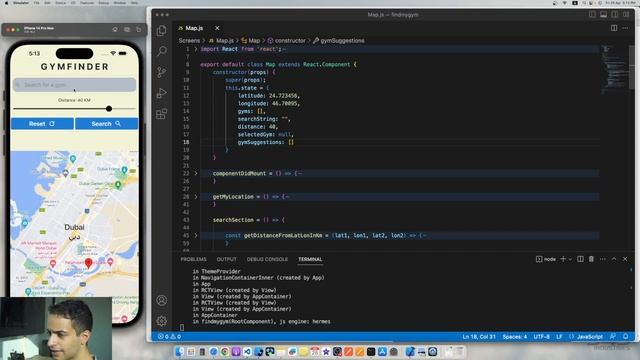Select the Map.js editor tab
Screen dimensions: 640x360
point(194,28)
